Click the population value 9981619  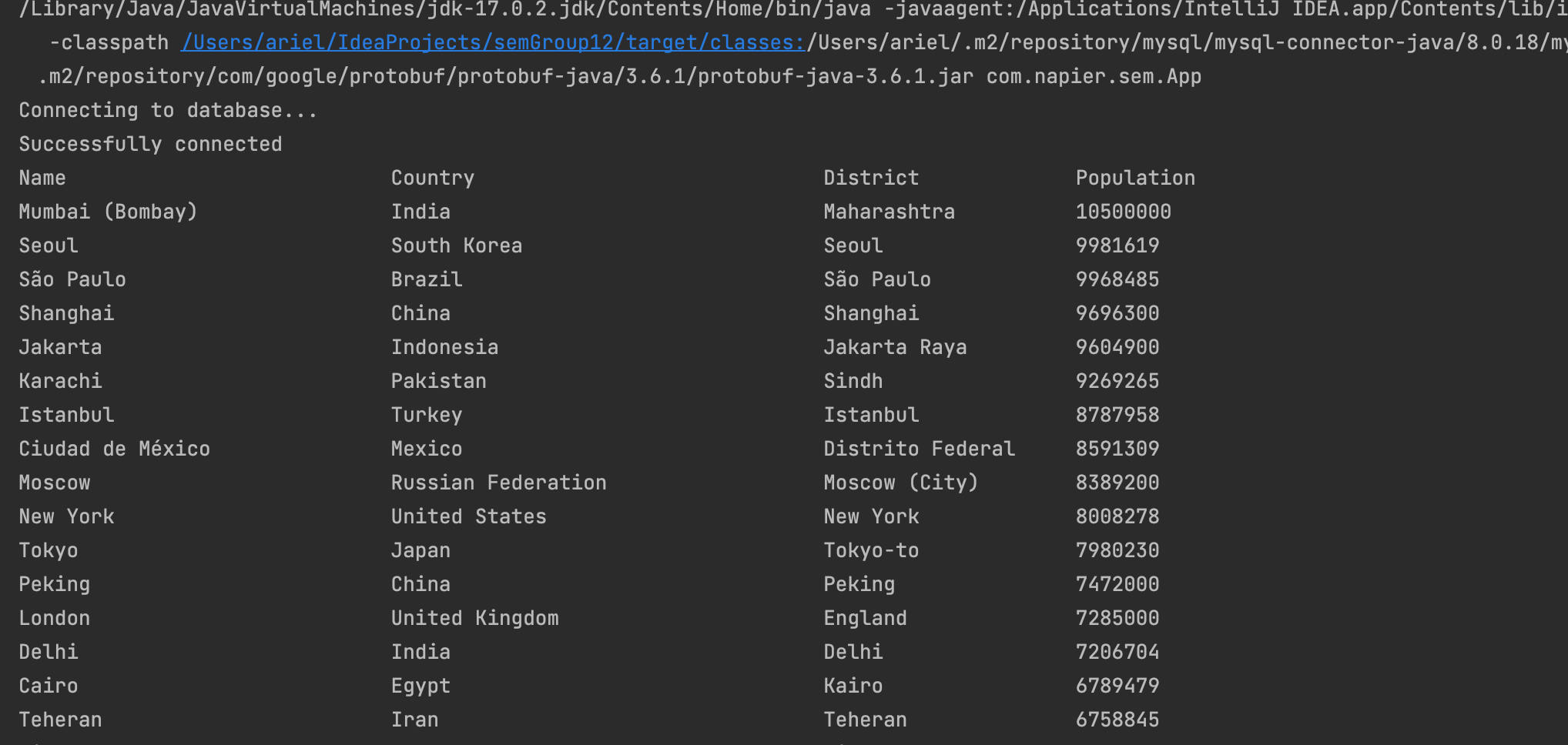point(1117,246)
